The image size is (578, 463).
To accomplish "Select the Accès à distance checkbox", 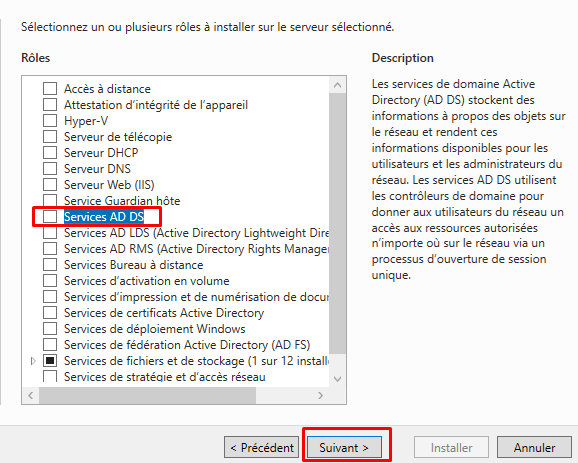I will click(50, 89).
